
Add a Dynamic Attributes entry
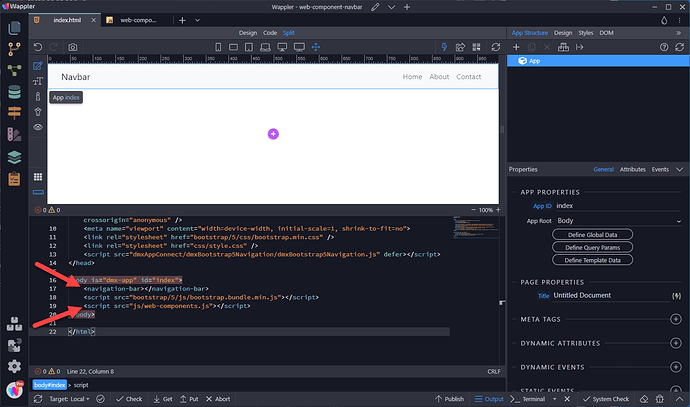676,343
